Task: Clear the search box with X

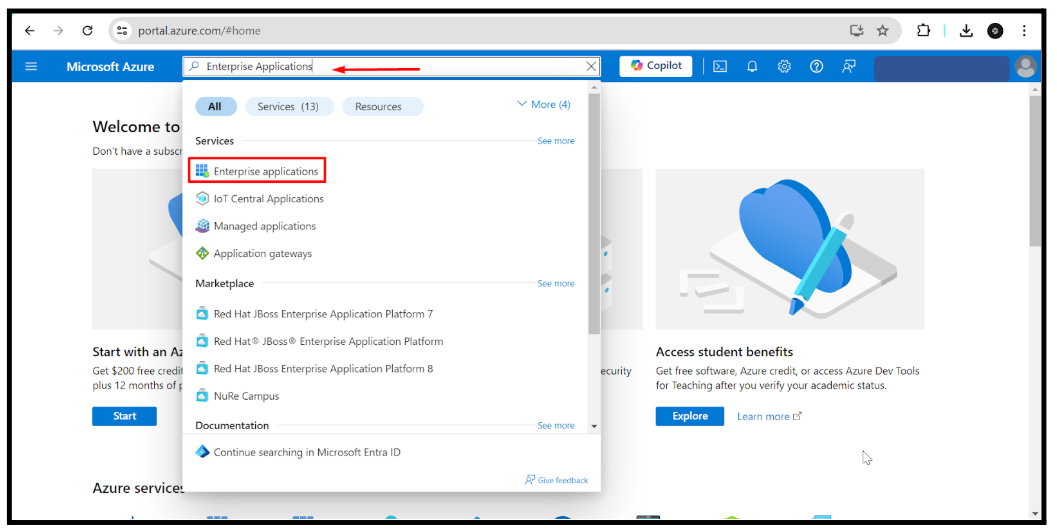Action: point(591,67)
